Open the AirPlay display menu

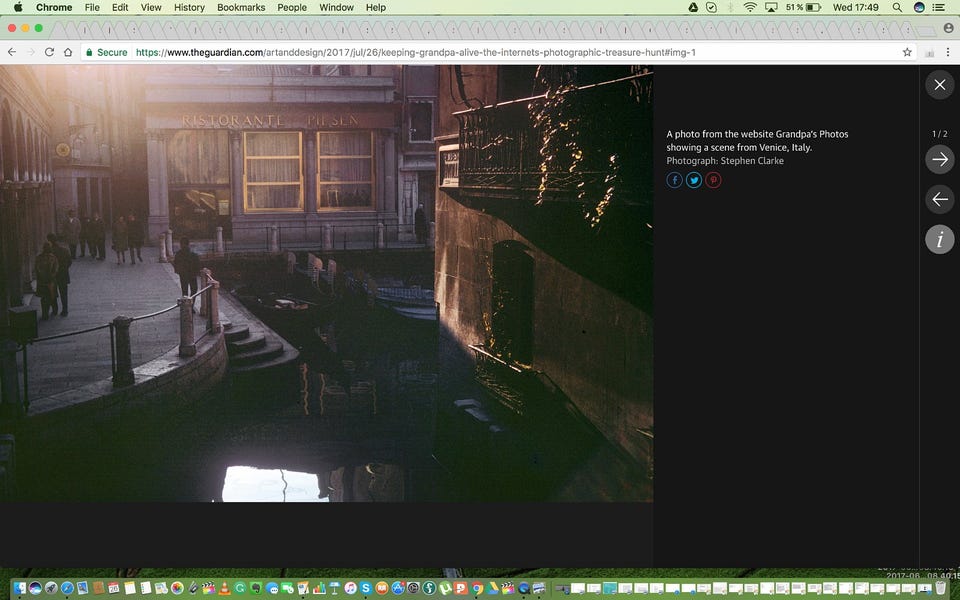tap(771, 7)
